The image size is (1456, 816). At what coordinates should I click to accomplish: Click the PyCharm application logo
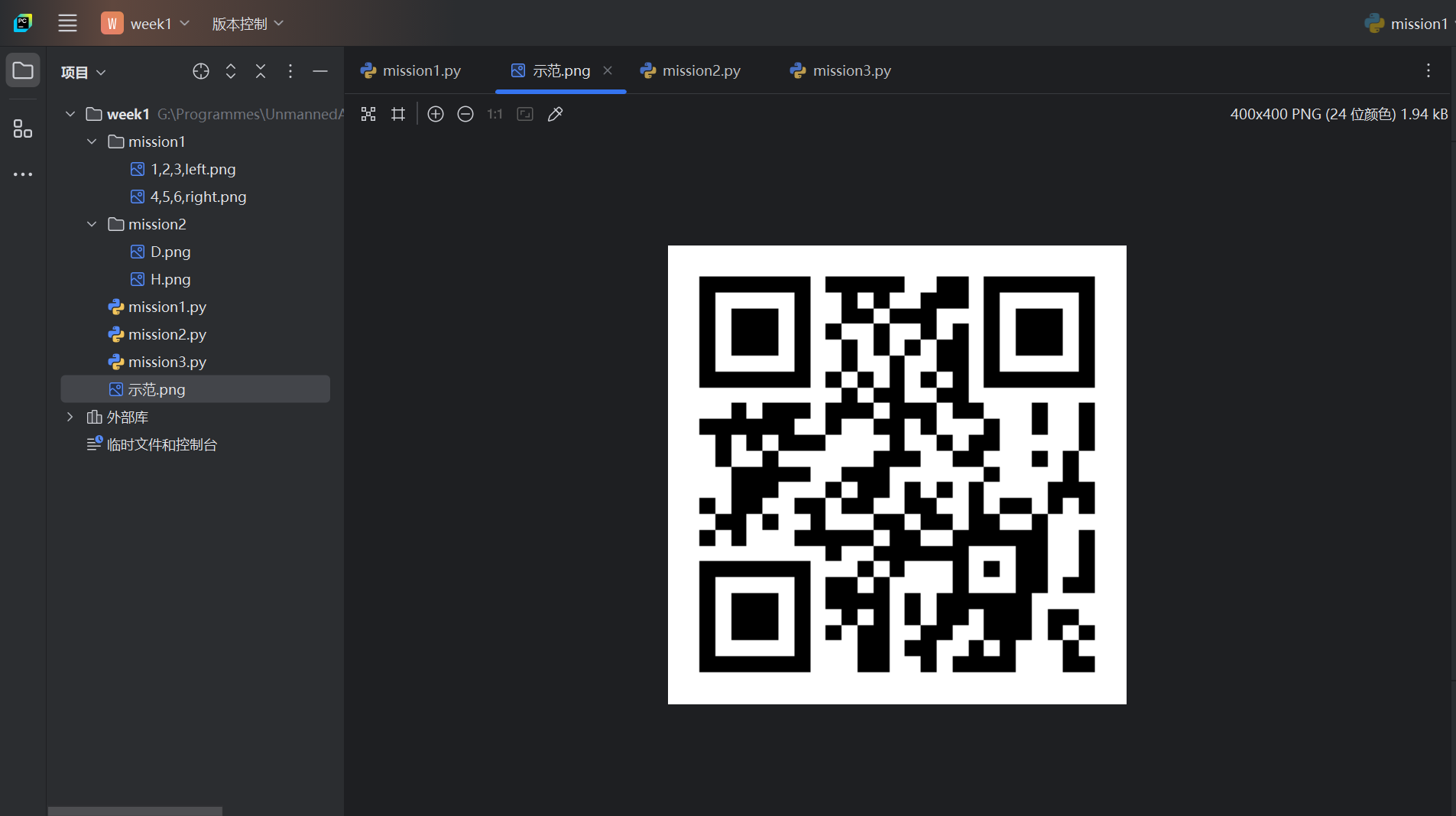tap(23, 24)
